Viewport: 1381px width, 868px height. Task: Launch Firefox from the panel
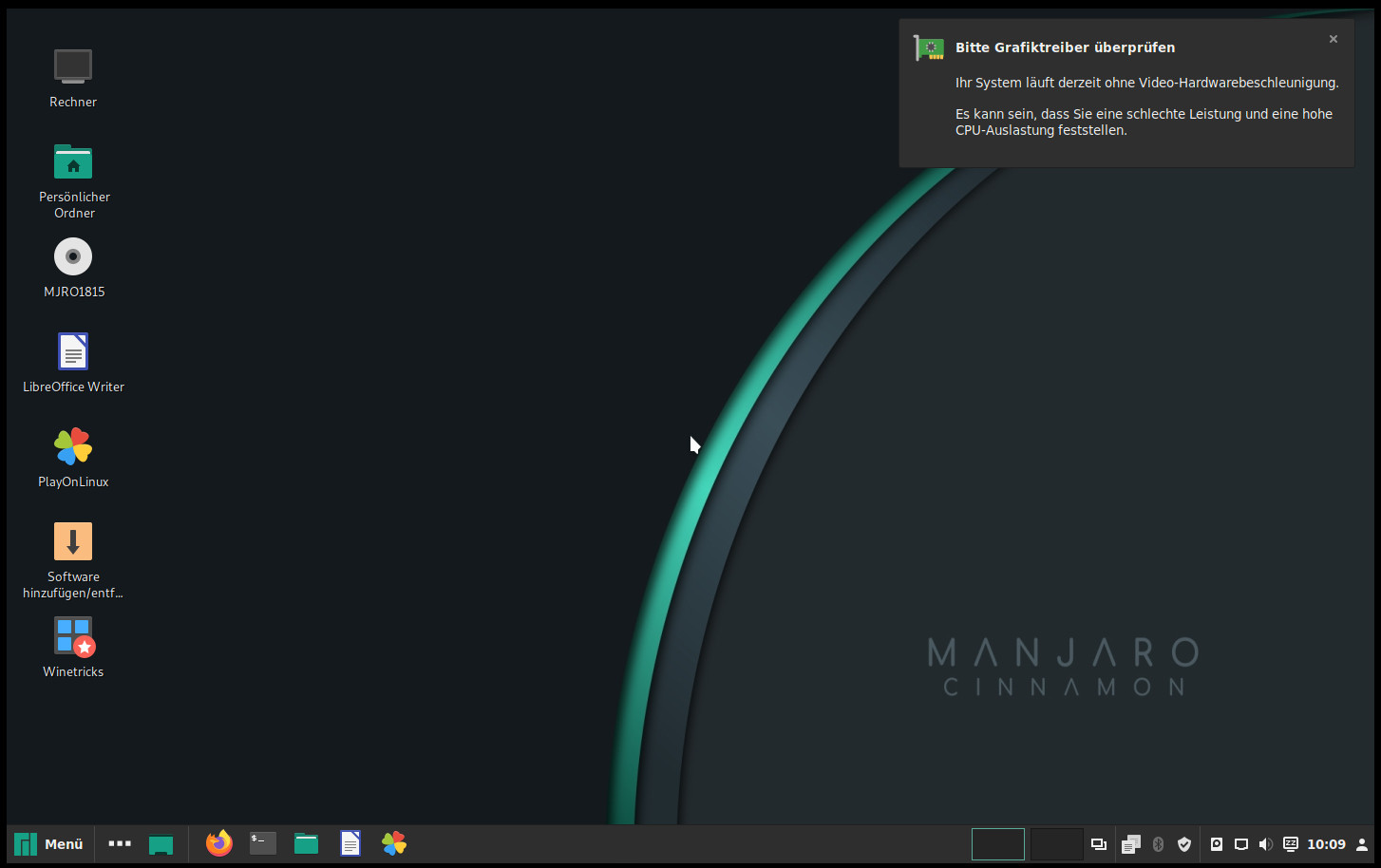click(219, 843)
